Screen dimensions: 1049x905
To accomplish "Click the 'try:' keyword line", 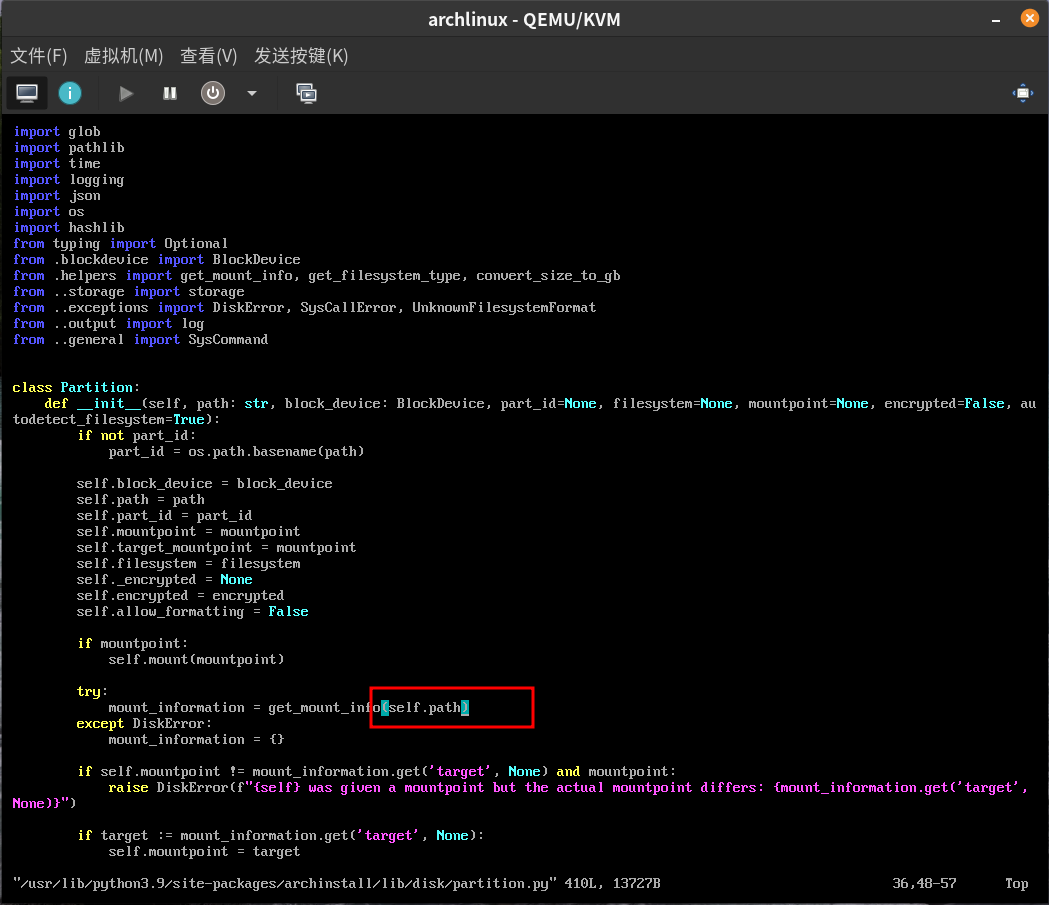I will [92, 692].
